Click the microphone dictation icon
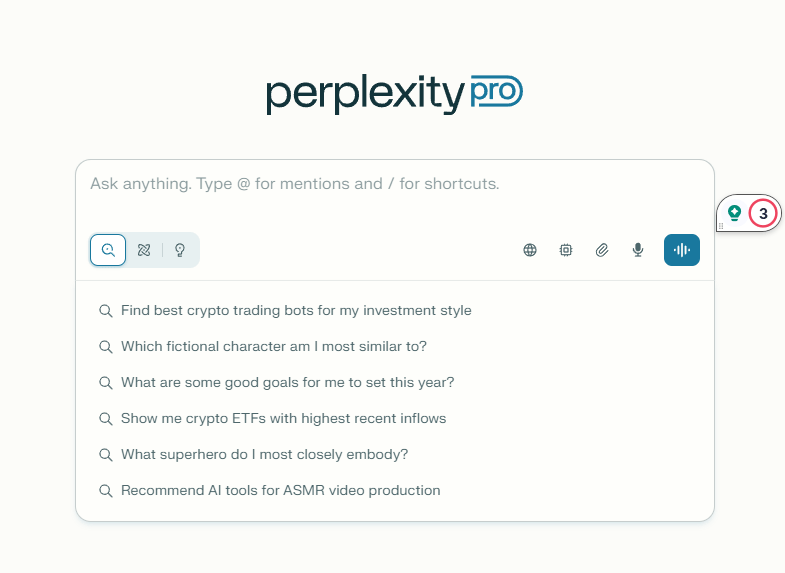 (x=638, y=250)
